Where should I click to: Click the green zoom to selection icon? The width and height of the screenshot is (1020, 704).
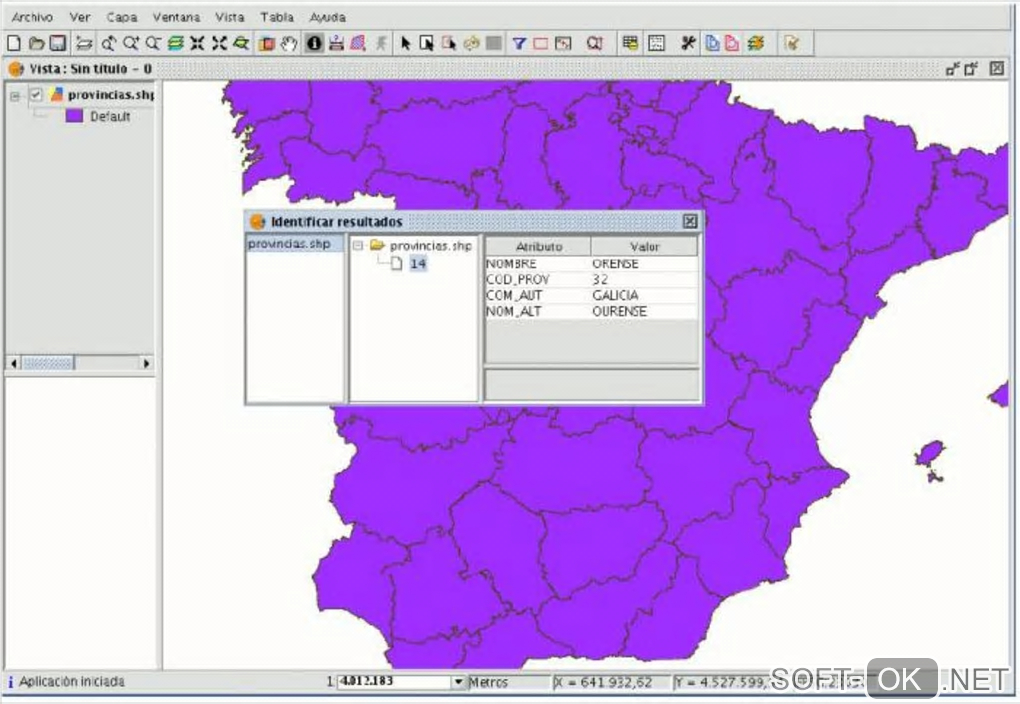click(x=241, y=44)
